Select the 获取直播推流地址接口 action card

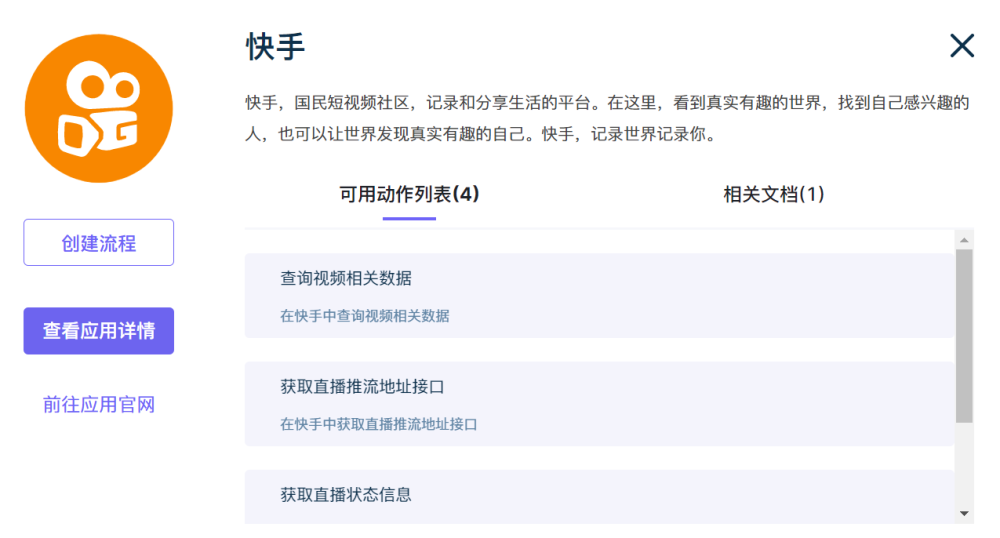tap(599, 404)
